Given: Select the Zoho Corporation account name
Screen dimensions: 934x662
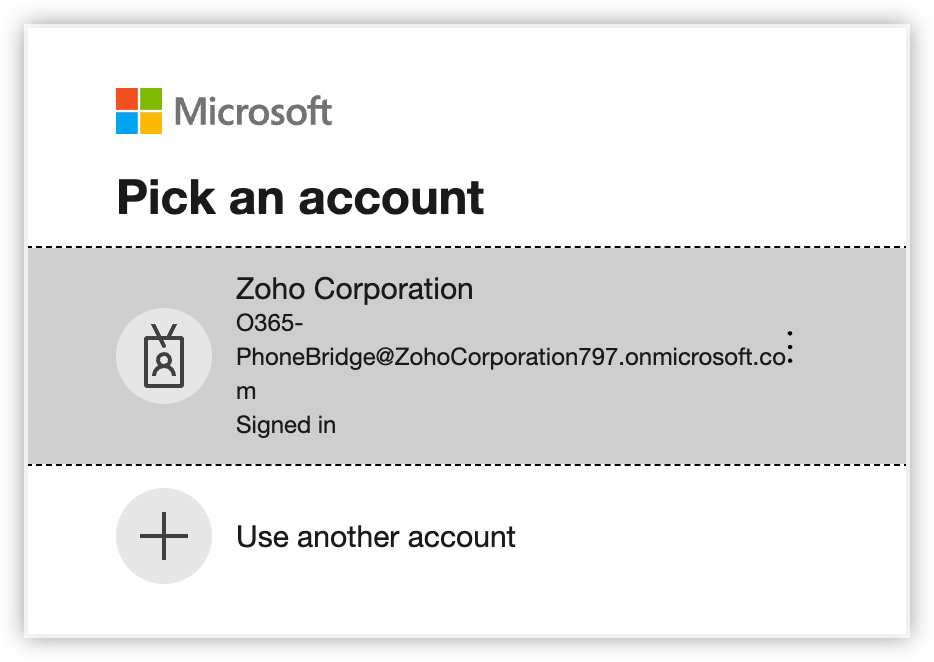Looking at the screenshot, I should tap(354, 289).
